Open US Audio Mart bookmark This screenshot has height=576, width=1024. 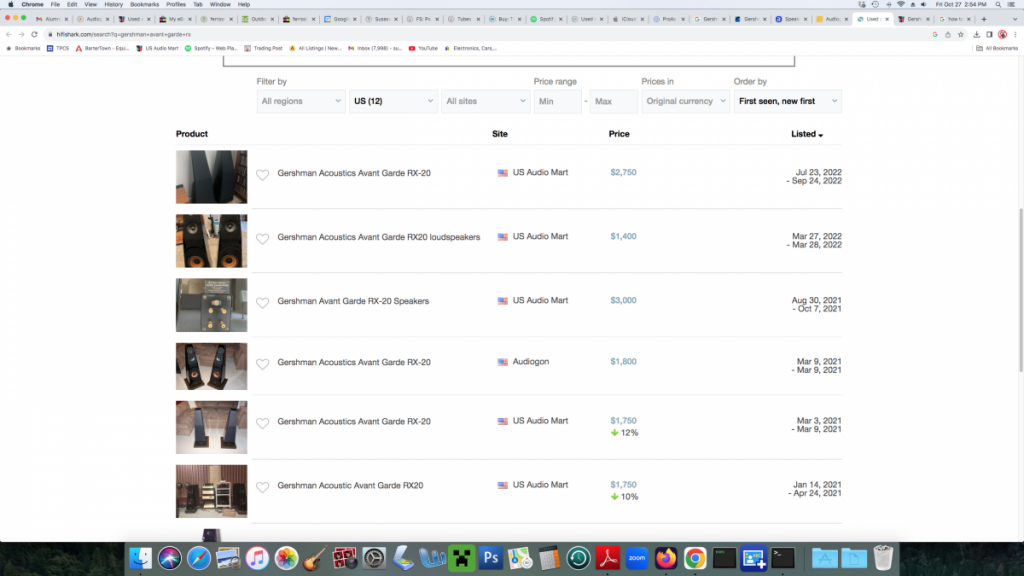tap(157, 48)
